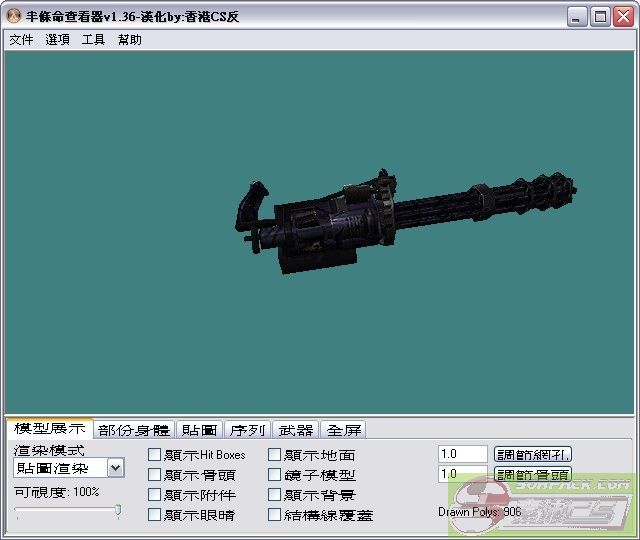Enable 顯示Hit Boxes checkbox
This screenshot has height=540, width=640.
click(154, 455)
